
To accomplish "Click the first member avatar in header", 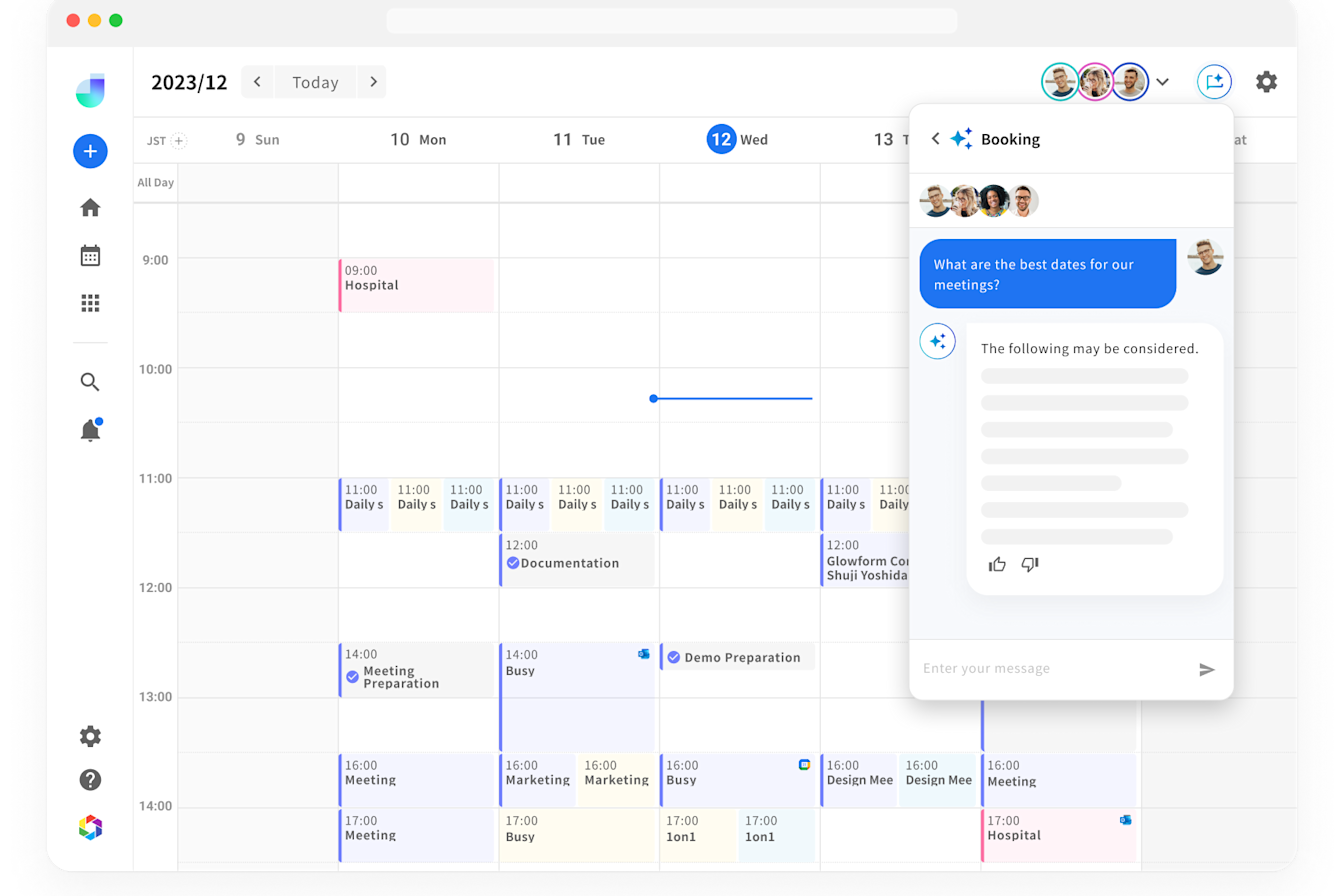I will tap(1060, 82).
